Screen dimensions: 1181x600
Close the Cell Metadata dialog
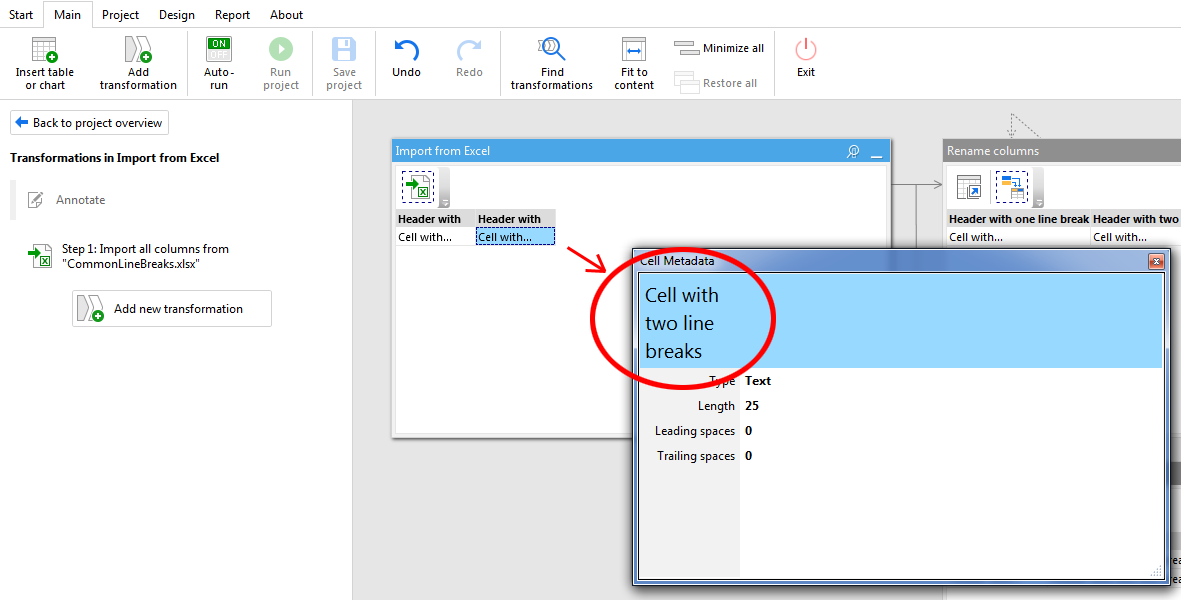coord(1156,261)
